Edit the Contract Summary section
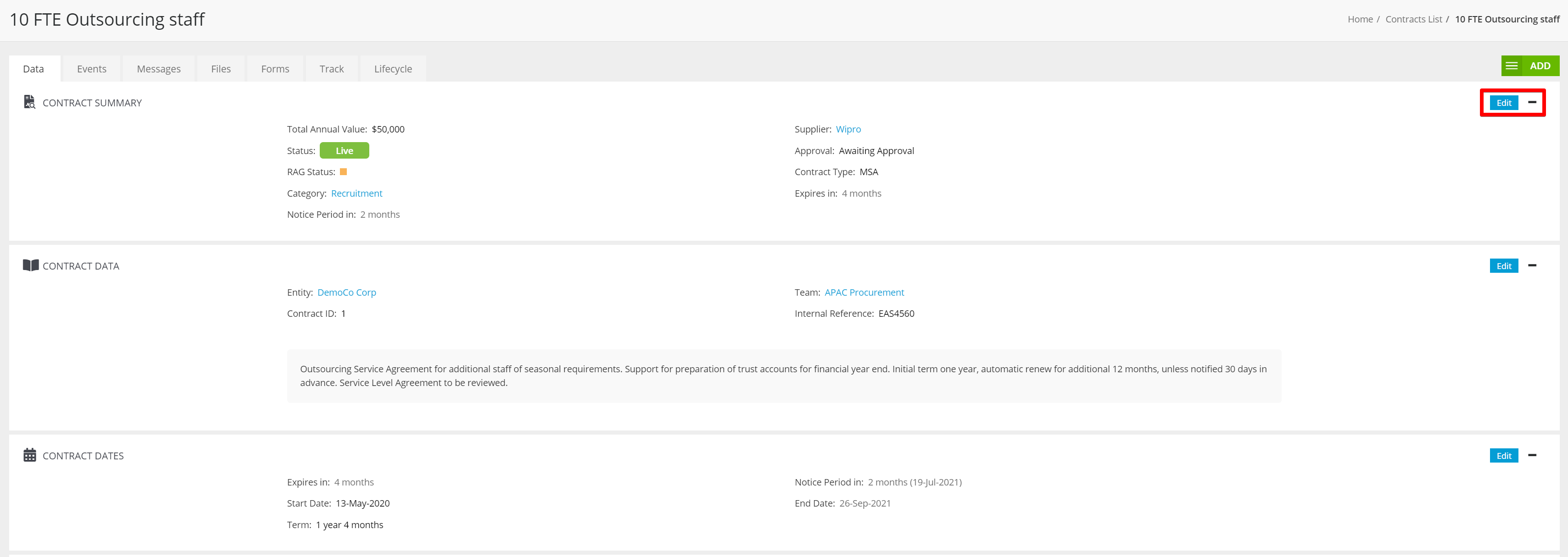The image size is (1568, 557). point(1504,103)
